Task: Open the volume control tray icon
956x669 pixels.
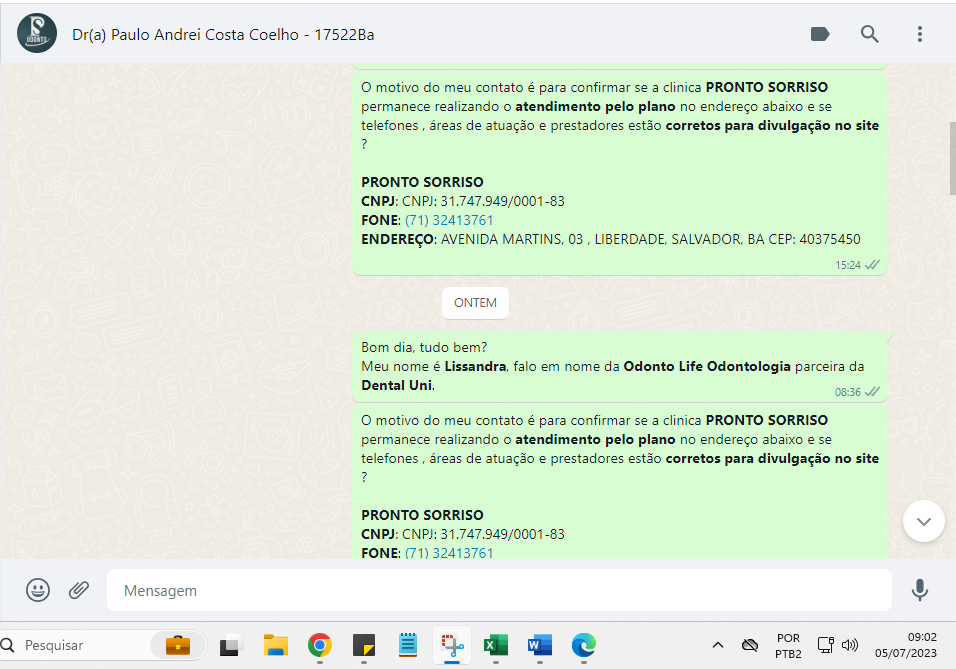Action: 850,645
